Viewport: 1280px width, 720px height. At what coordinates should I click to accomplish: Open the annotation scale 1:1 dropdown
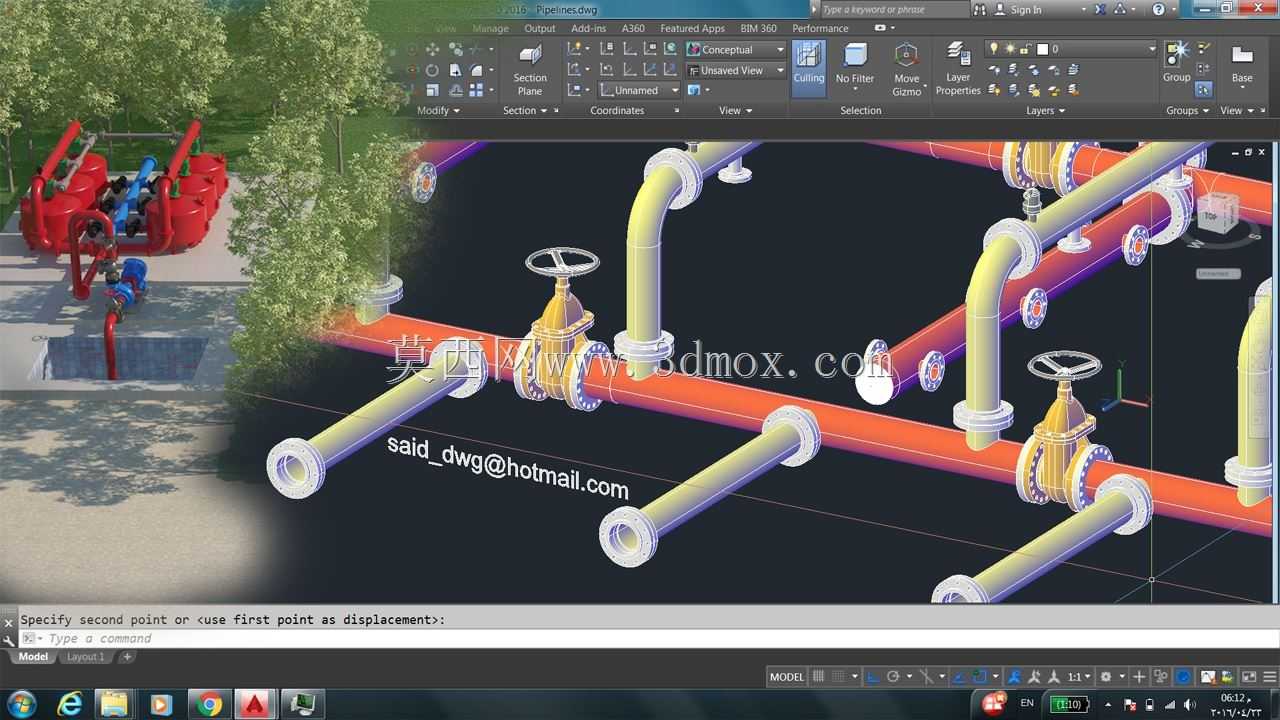tap(1079, 677)
